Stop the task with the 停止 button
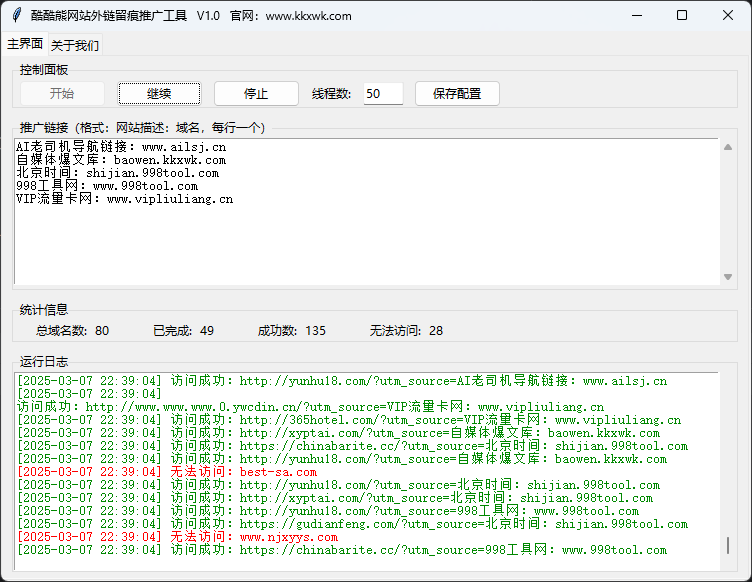This screenshot has width=752, height=582. coord(256,93)
